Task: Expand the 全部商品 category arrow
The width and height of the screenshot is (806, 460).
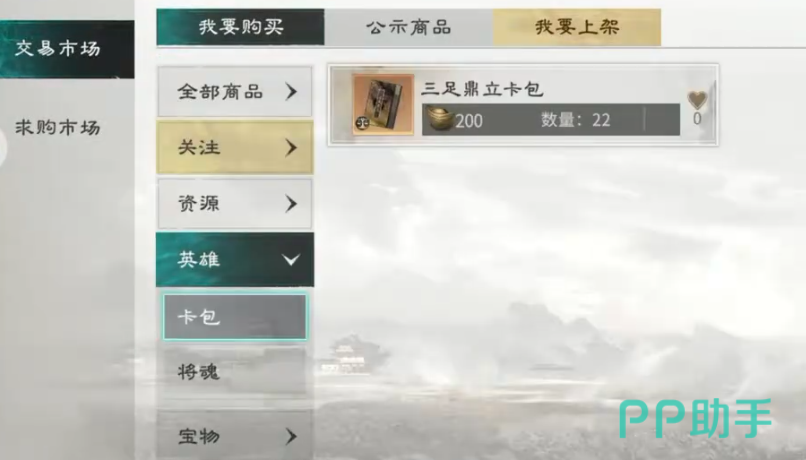Action: click(291, 92)
